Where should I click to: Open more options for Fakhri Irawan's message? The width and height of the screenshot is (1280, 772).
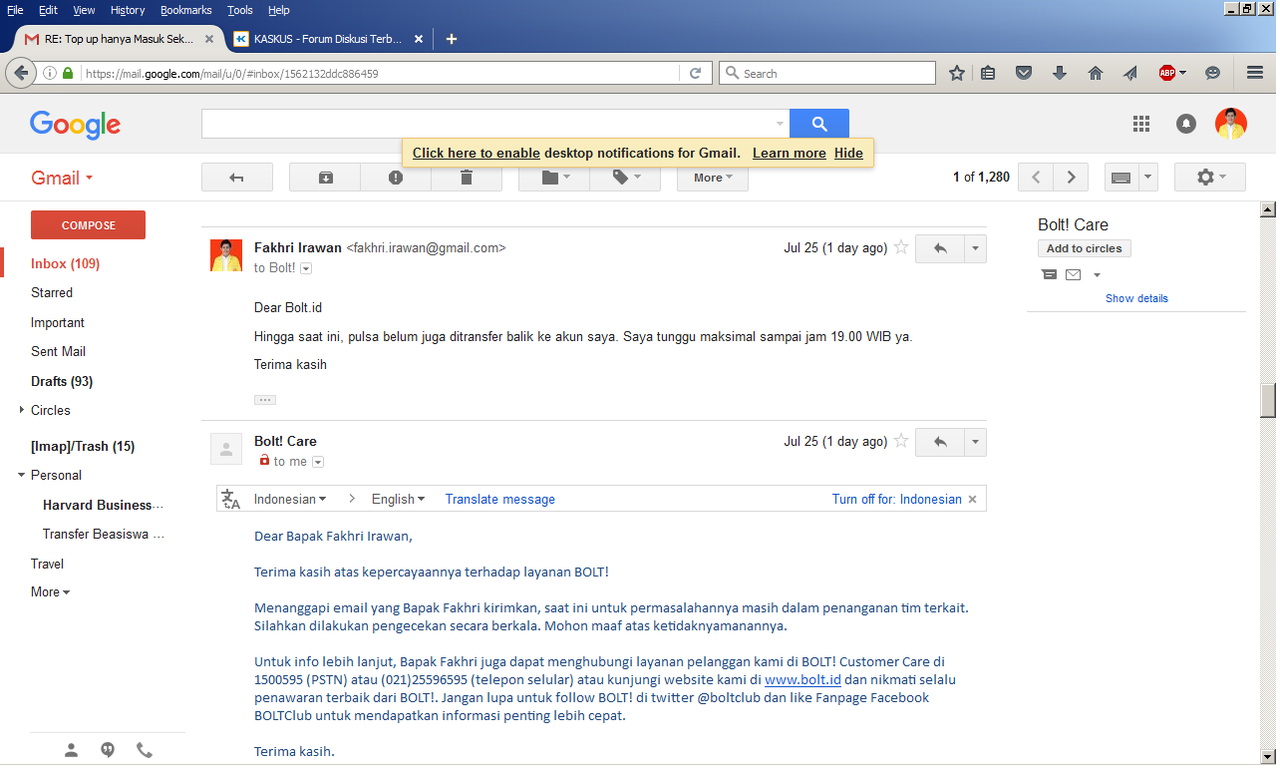click(x=976, y=248)
